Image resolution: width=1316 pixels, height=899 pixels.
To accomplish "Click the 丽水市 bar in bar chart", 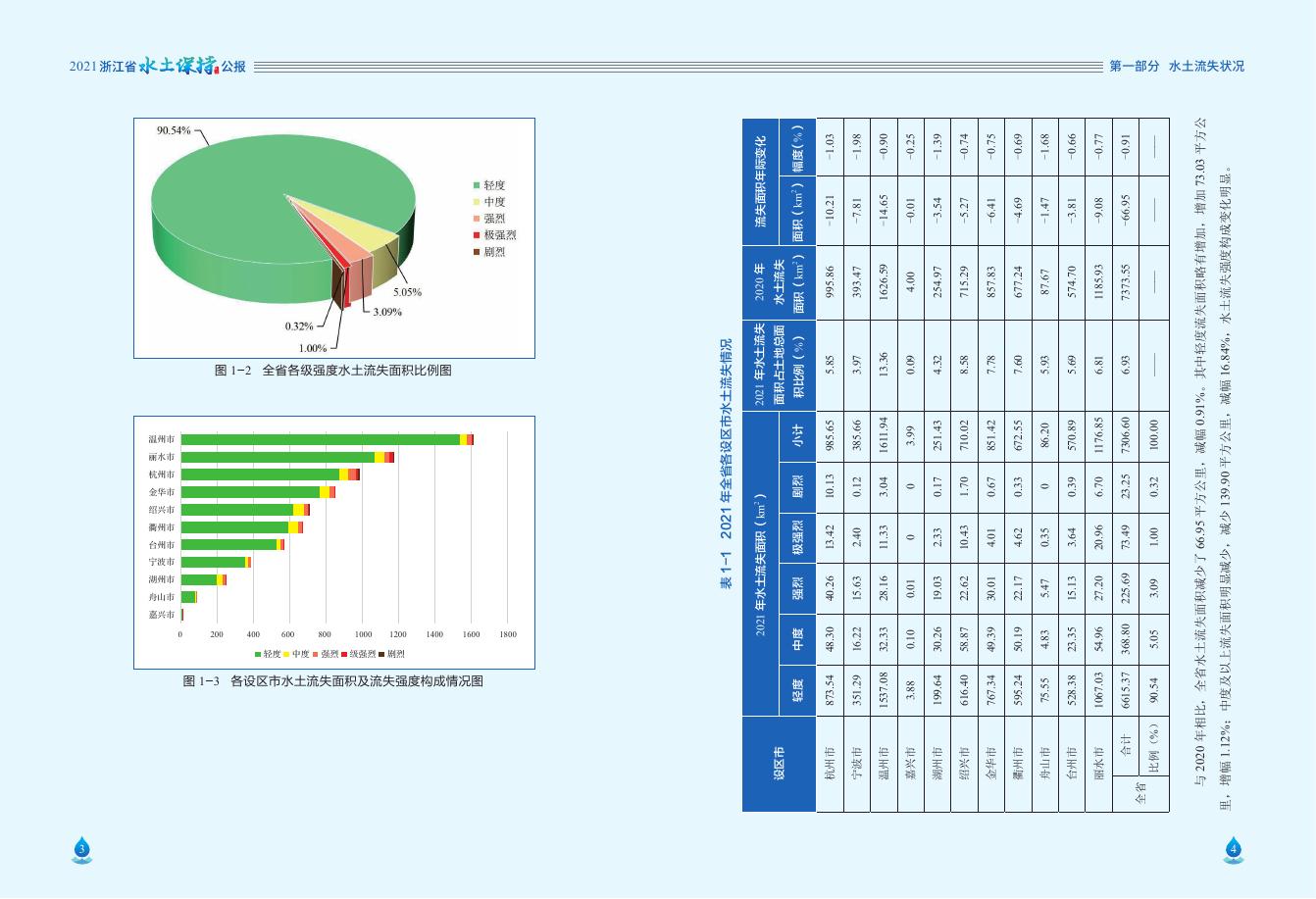I will 284,457.
